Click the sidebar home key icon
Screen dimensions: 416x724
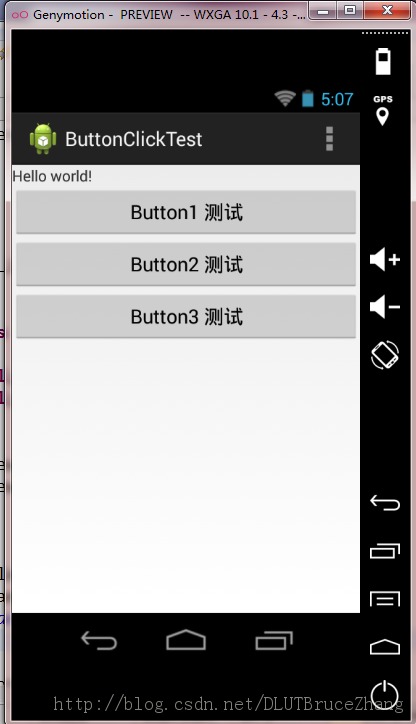[x=385, y=647]
